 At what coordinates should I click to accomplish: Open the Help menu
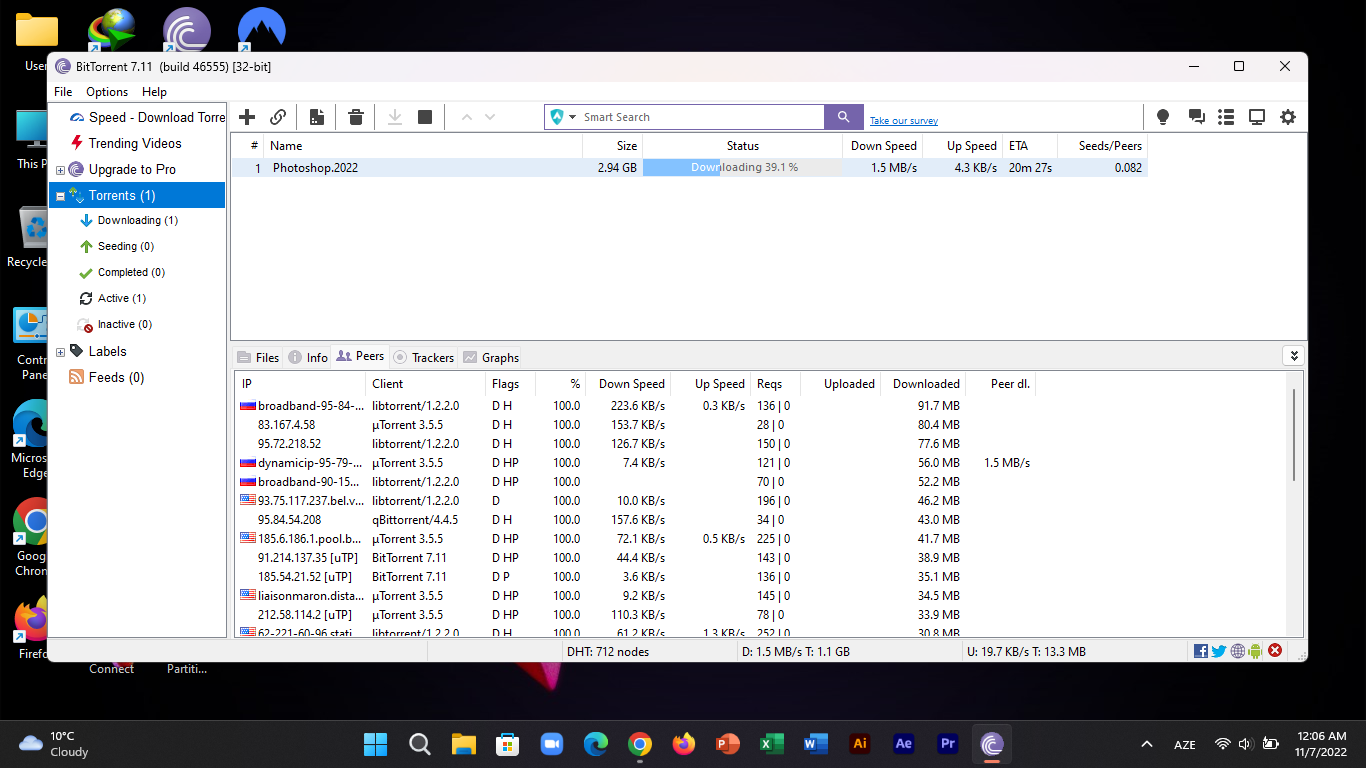[154, 91]
